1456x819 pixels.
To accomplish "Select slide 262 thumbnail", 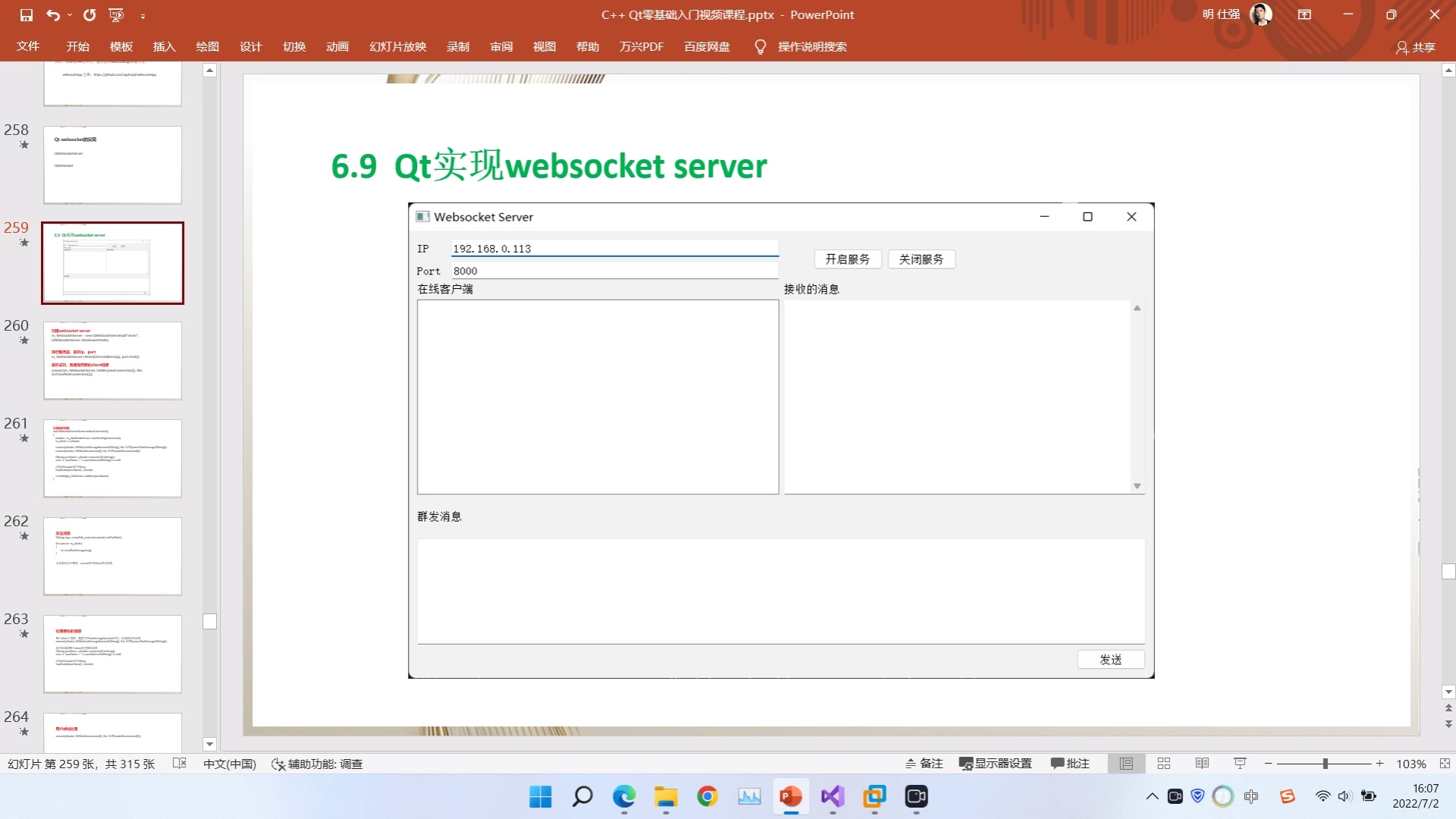I will click(x=112, y=556).
